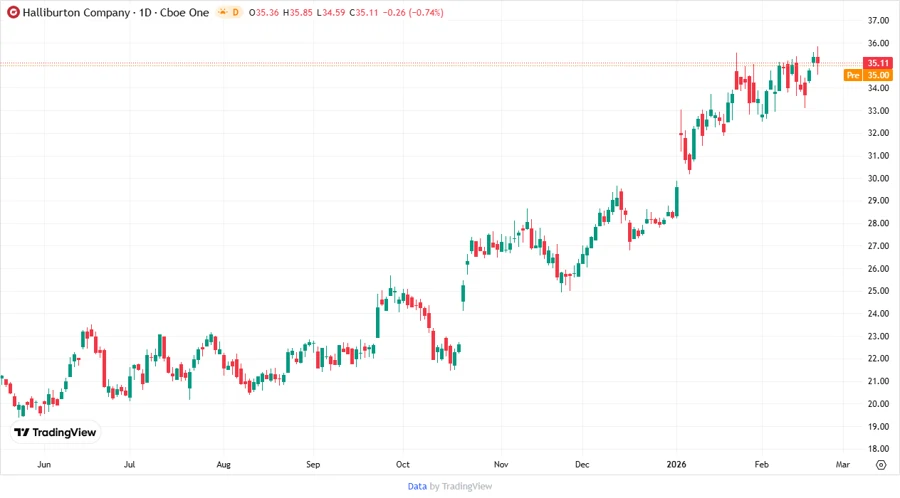Image resolution: width=900 pixels, height=498 pixels.
Task: Click the low value L34.59
Action: click(x=331, y=12)
